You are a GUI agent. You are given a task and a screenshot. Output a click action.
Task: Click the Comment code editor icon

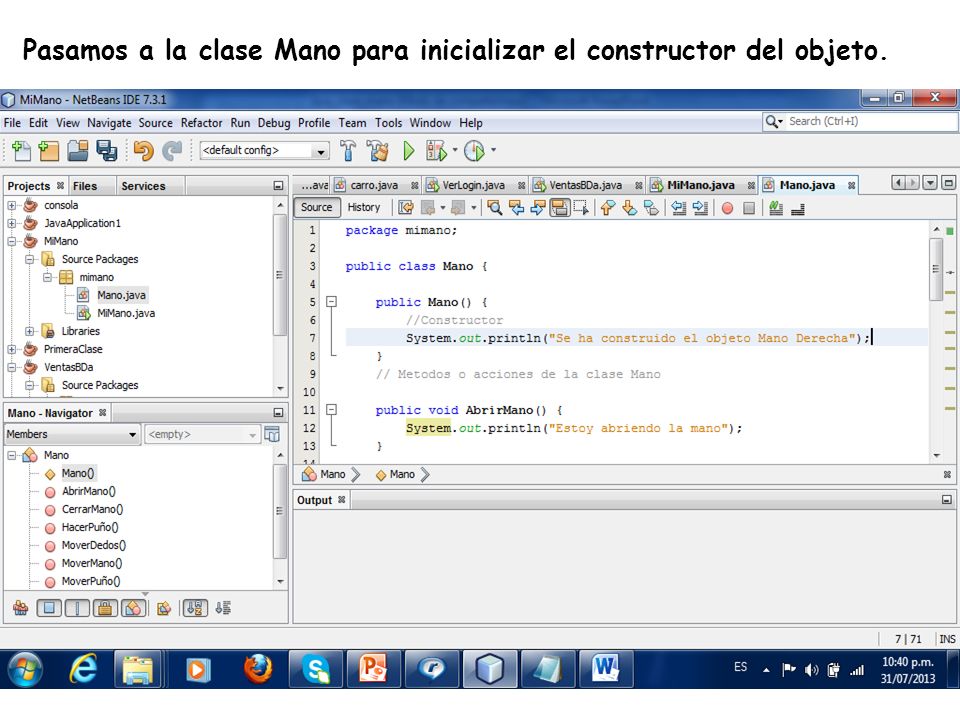coord(776,208)
